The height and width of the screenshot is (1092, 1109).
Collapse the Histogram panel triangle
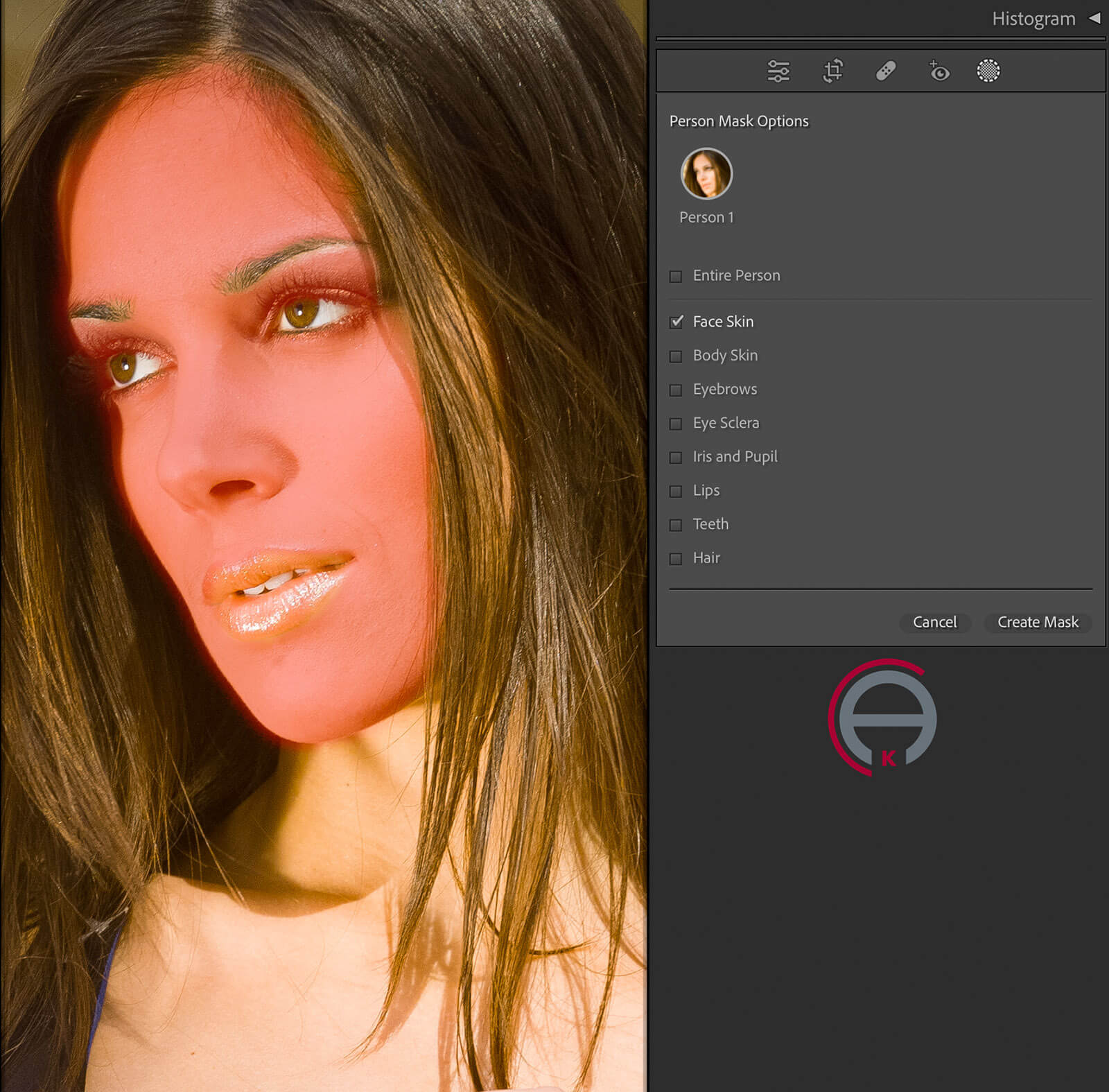tap(1094, 19)
